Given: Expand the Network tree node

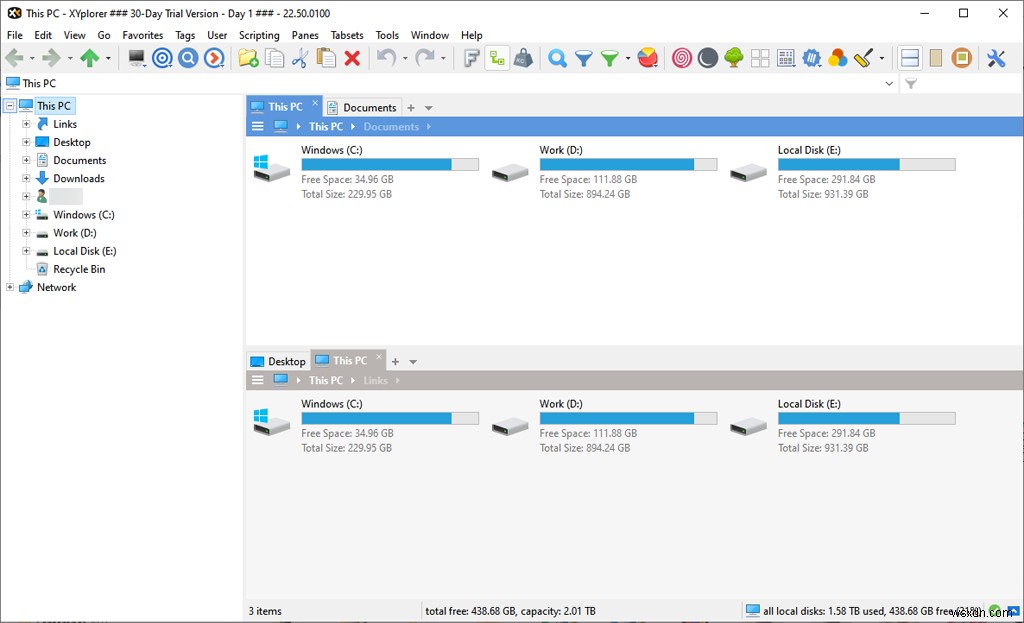Looking at the screenshot, I should [9, 287].
